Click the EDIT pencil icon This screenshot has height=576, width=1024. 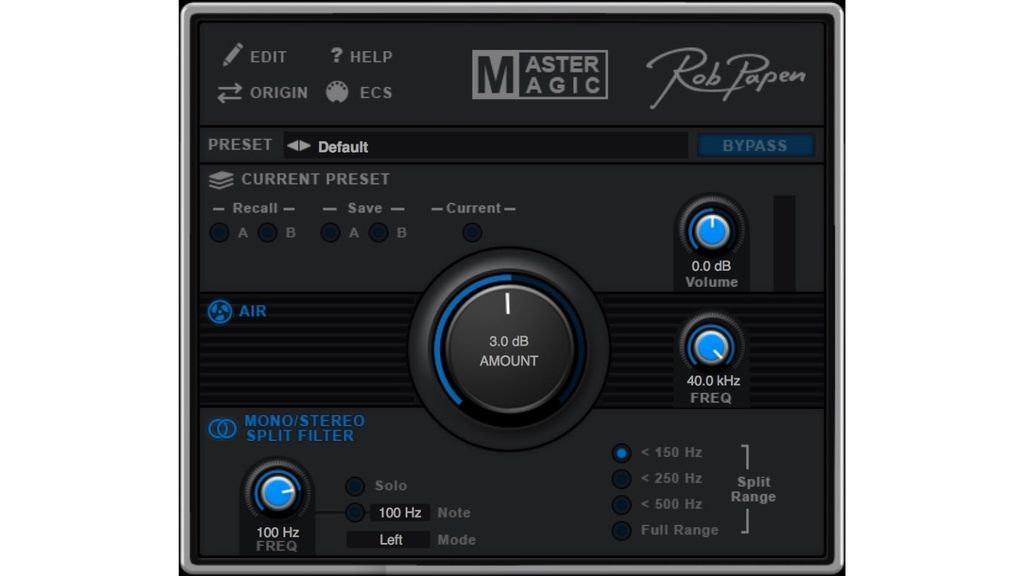tap(230, 56)
